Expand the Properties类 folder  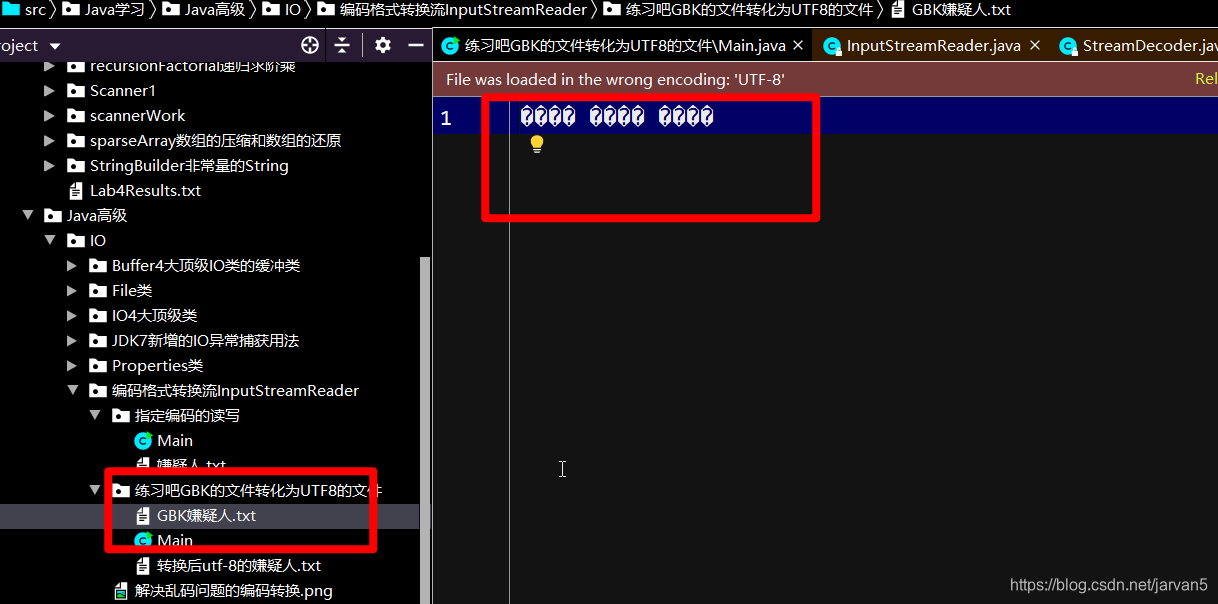(x=72, y=366)
